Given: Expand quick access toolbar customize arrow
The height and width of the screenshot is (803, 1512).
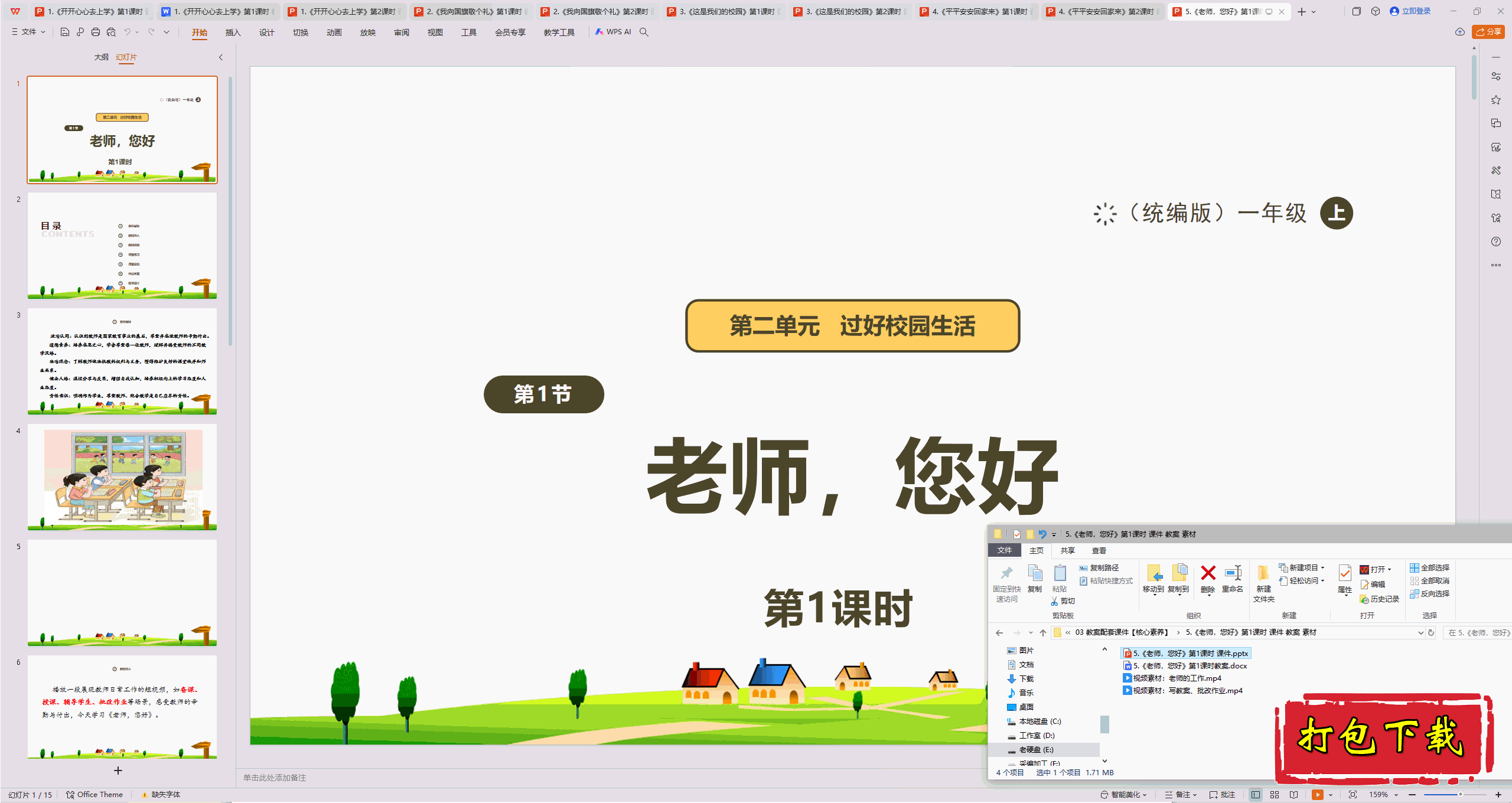Looking at the screenshot, I should click(x=167, y=32).
